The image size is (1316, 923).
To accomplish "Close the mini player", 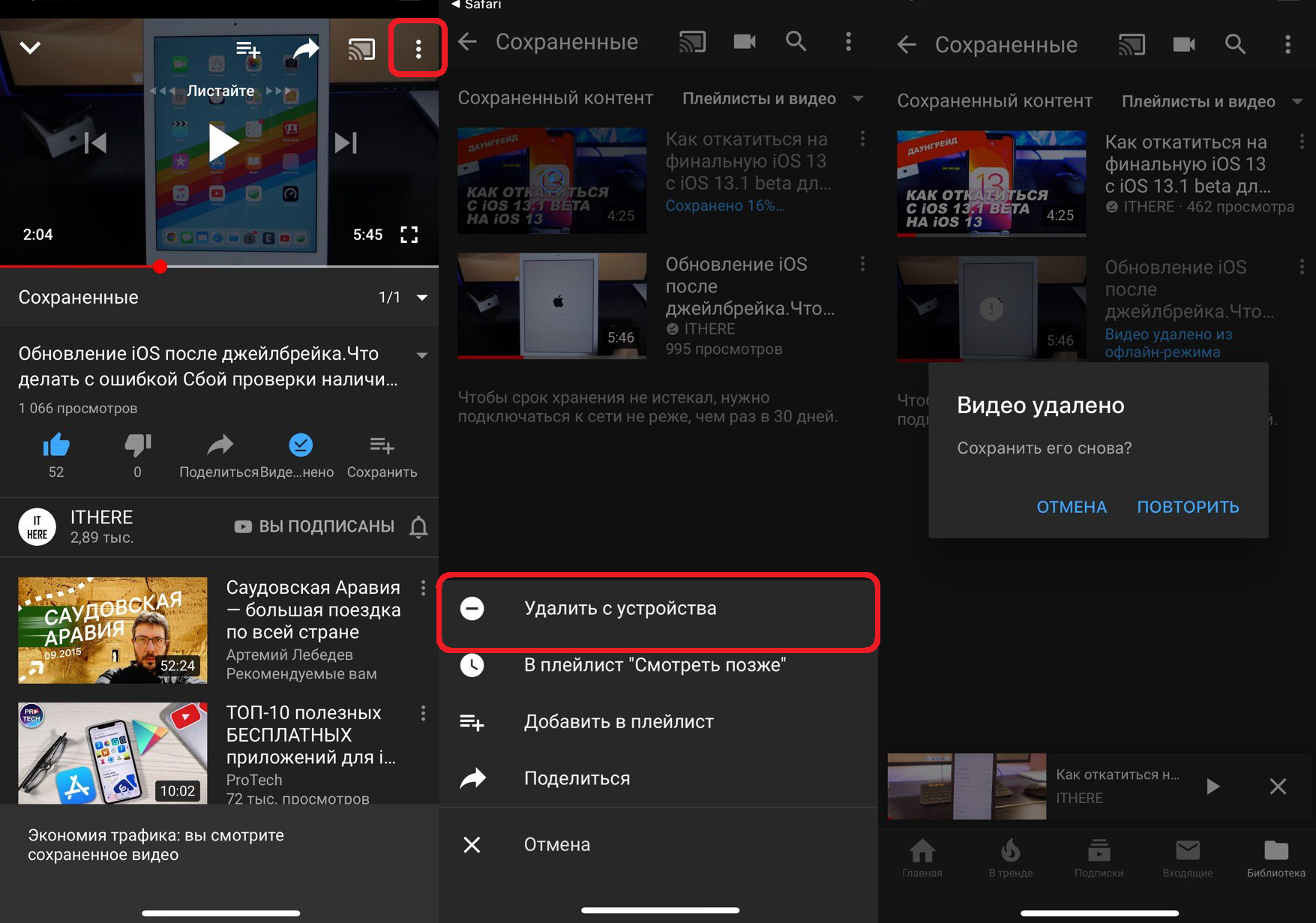I will coord(1278,787).
